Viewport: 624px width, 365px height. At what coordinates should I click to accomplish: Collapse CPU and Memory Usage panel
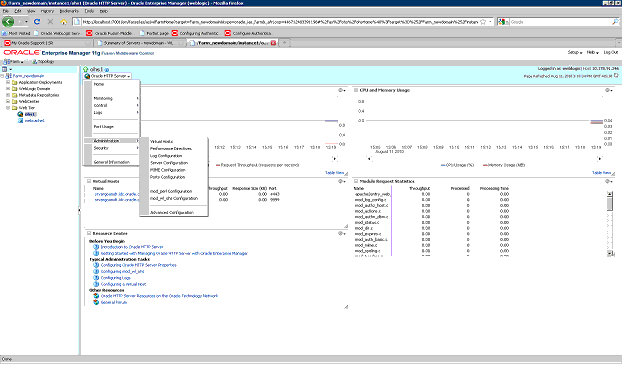pyautogui.click(x=356, y=90)
